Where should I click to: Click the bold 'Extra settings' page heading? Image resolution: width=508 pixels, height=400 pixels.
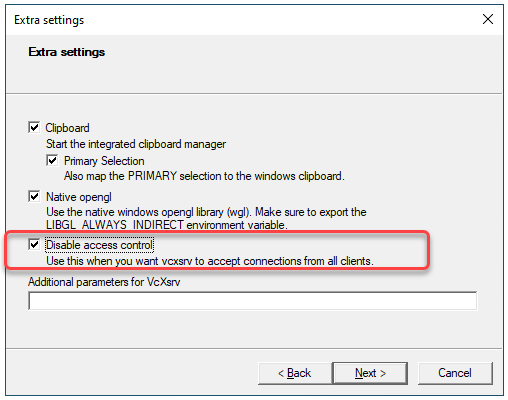click(67, 52)
